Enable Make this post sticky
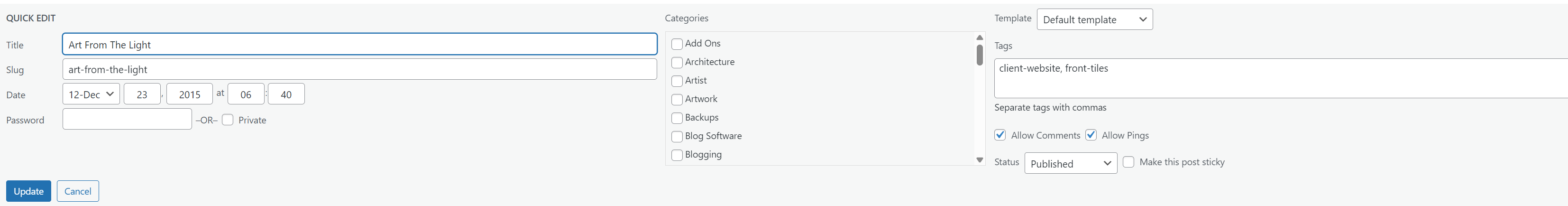The width and height of the screenshot is (1568, 206). (x=1128, y=161)
